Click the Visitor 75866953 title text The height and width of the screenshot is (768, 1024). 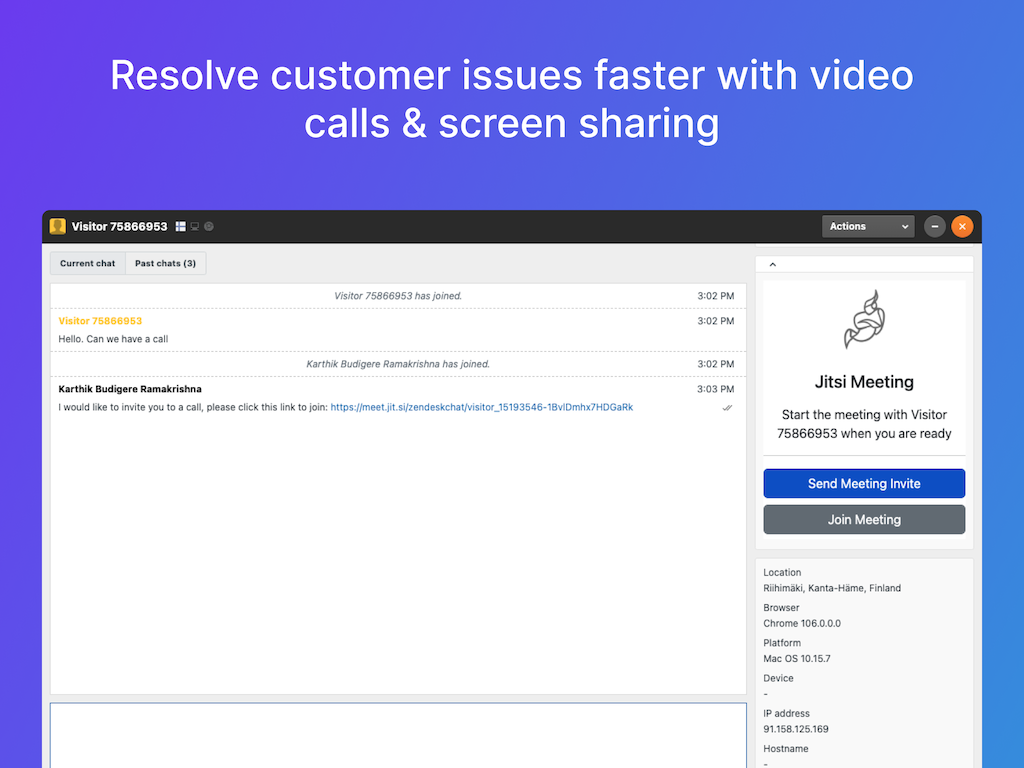click(x=119, y=227)
